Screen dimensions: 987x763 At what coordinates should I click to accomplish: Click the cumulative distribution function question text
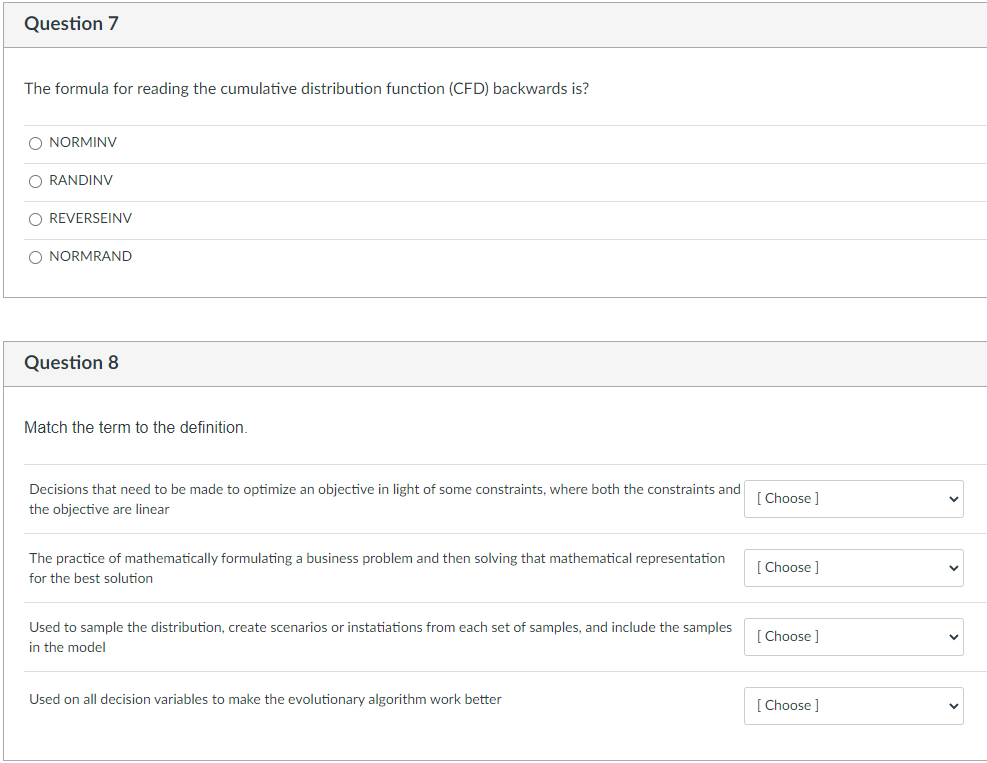click(306, 89)
